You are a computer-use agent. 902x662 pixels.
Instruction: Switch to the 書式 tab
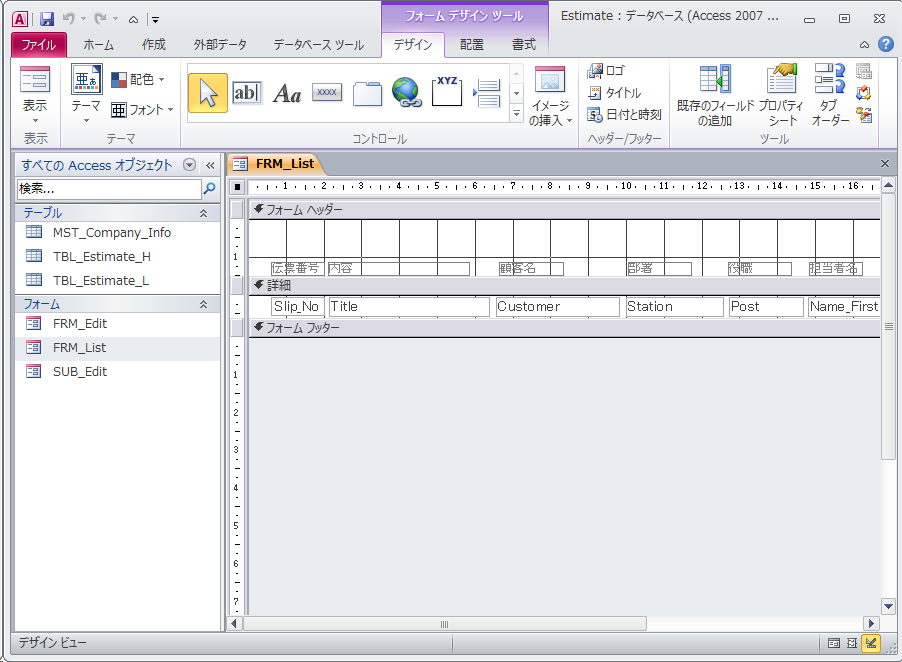coord(523,45)
